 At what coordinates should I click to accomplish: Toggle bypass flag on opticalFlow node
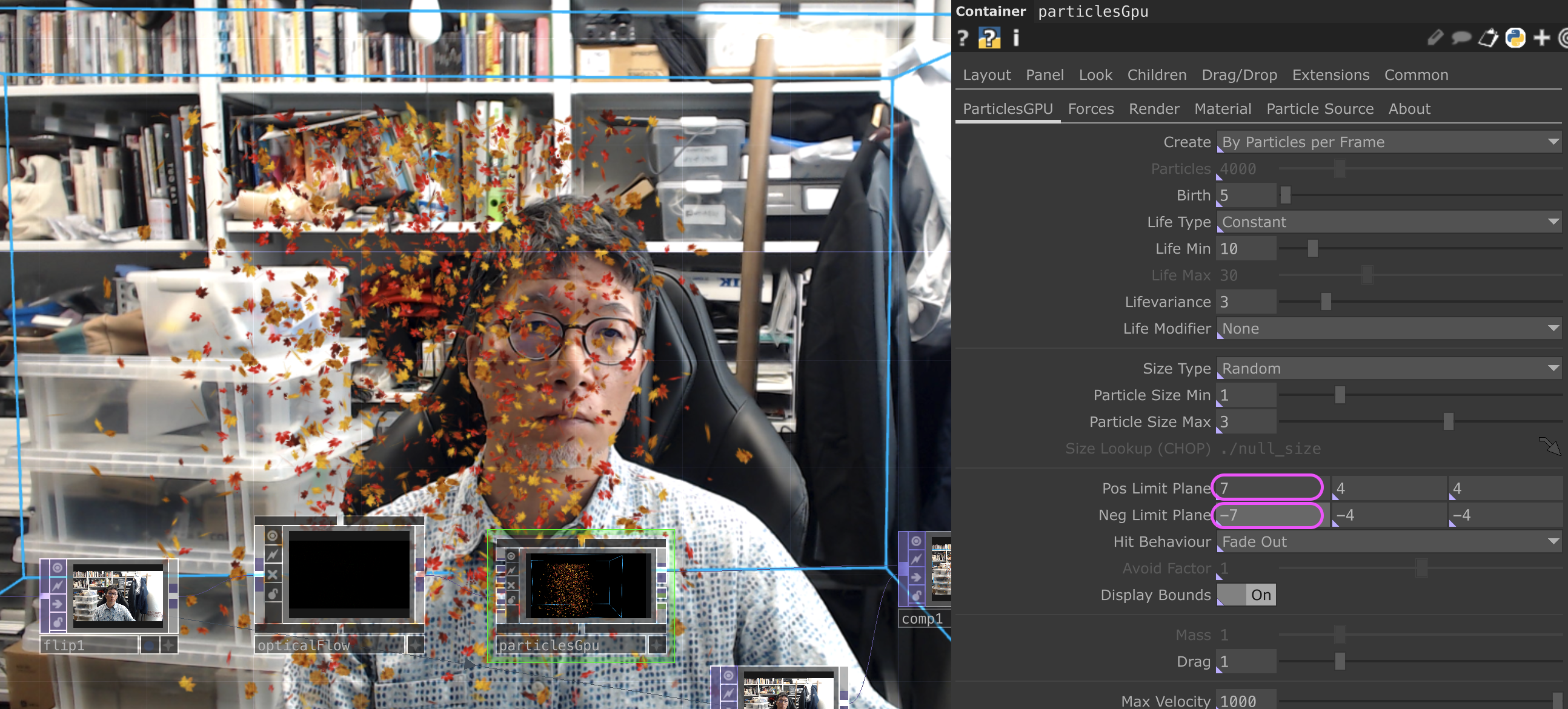[x=273, y=574]
